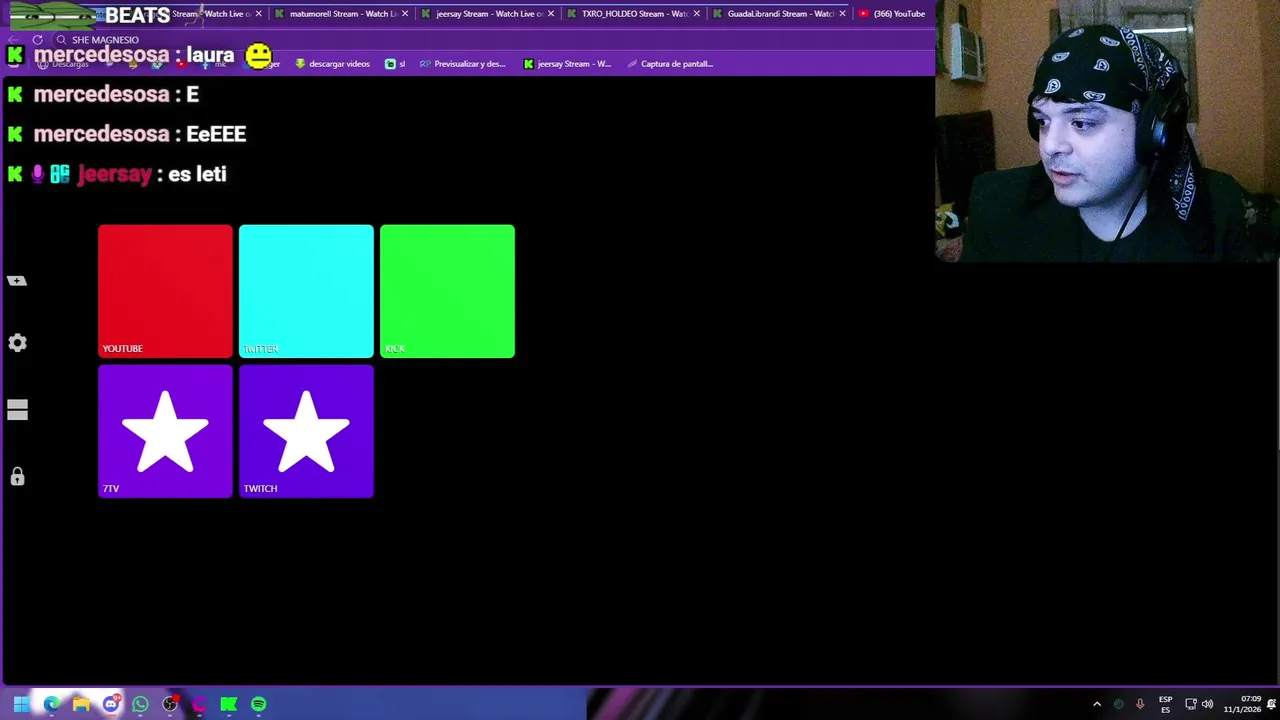This screenshot has width=1280, height=720.
Task: Switch ESP ES keyboard language
Action: click(x=1166, y=704)
